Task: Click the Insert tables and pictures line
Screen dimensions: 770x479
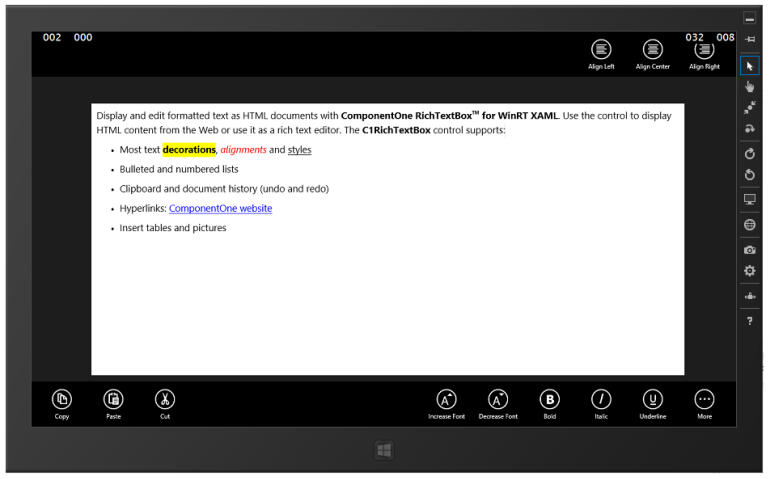Action: coord(173,228)
